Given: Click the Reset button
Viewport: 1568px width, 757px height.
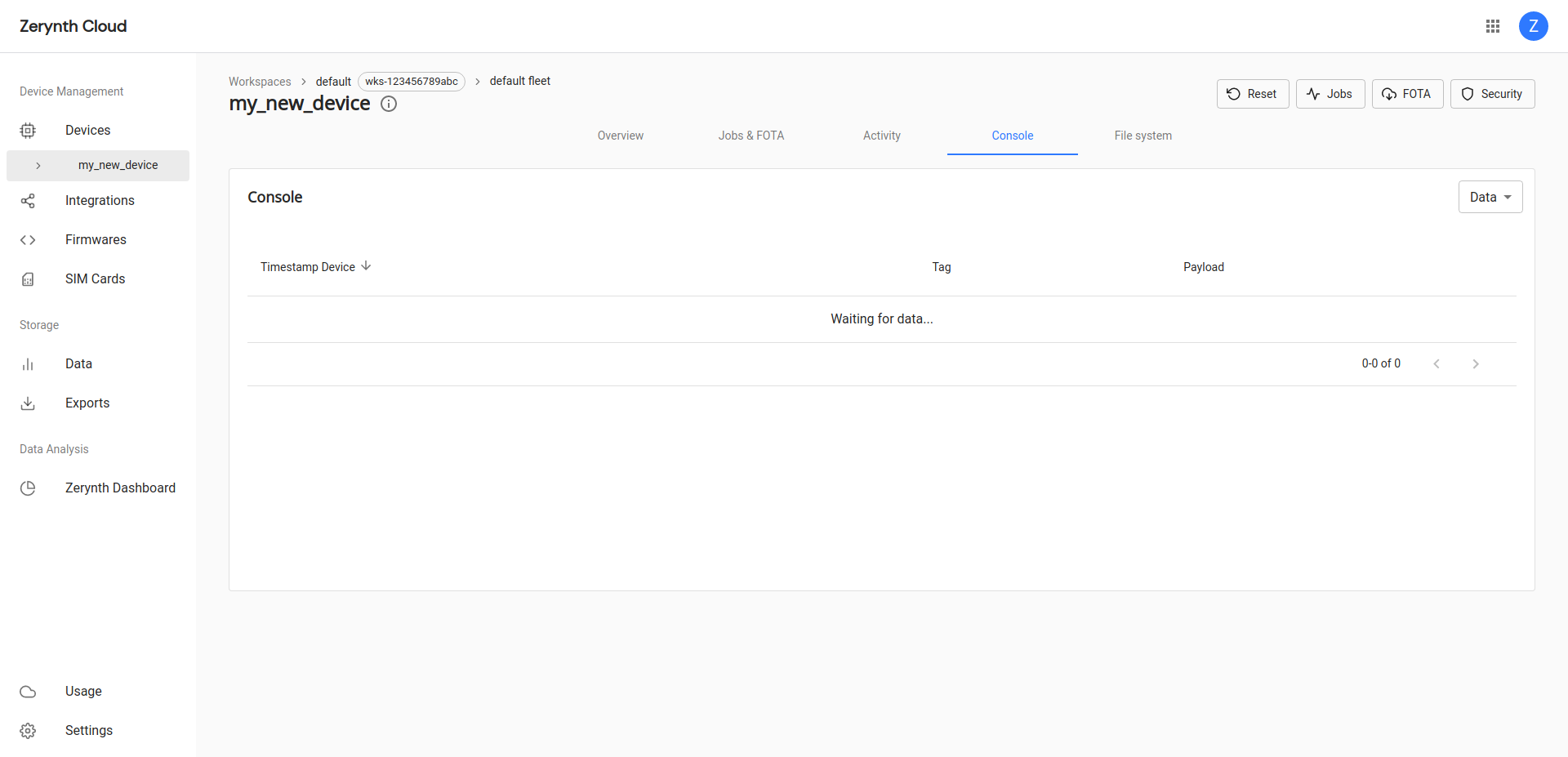Looking at the screenshot, I should click(x=1253, y=94).
